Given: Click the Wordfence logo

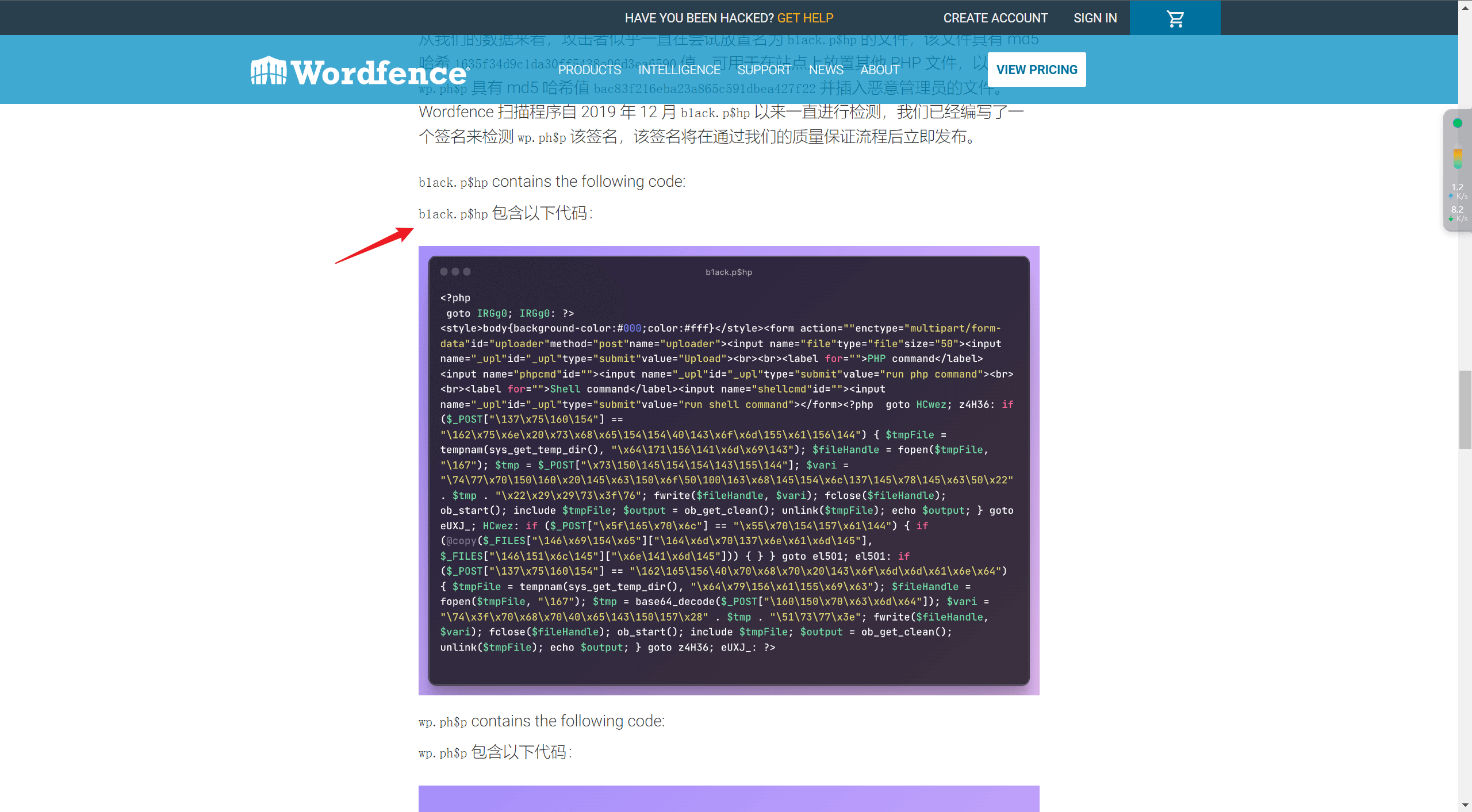Looking at the screenshot, I should click(x=359, y=72).
